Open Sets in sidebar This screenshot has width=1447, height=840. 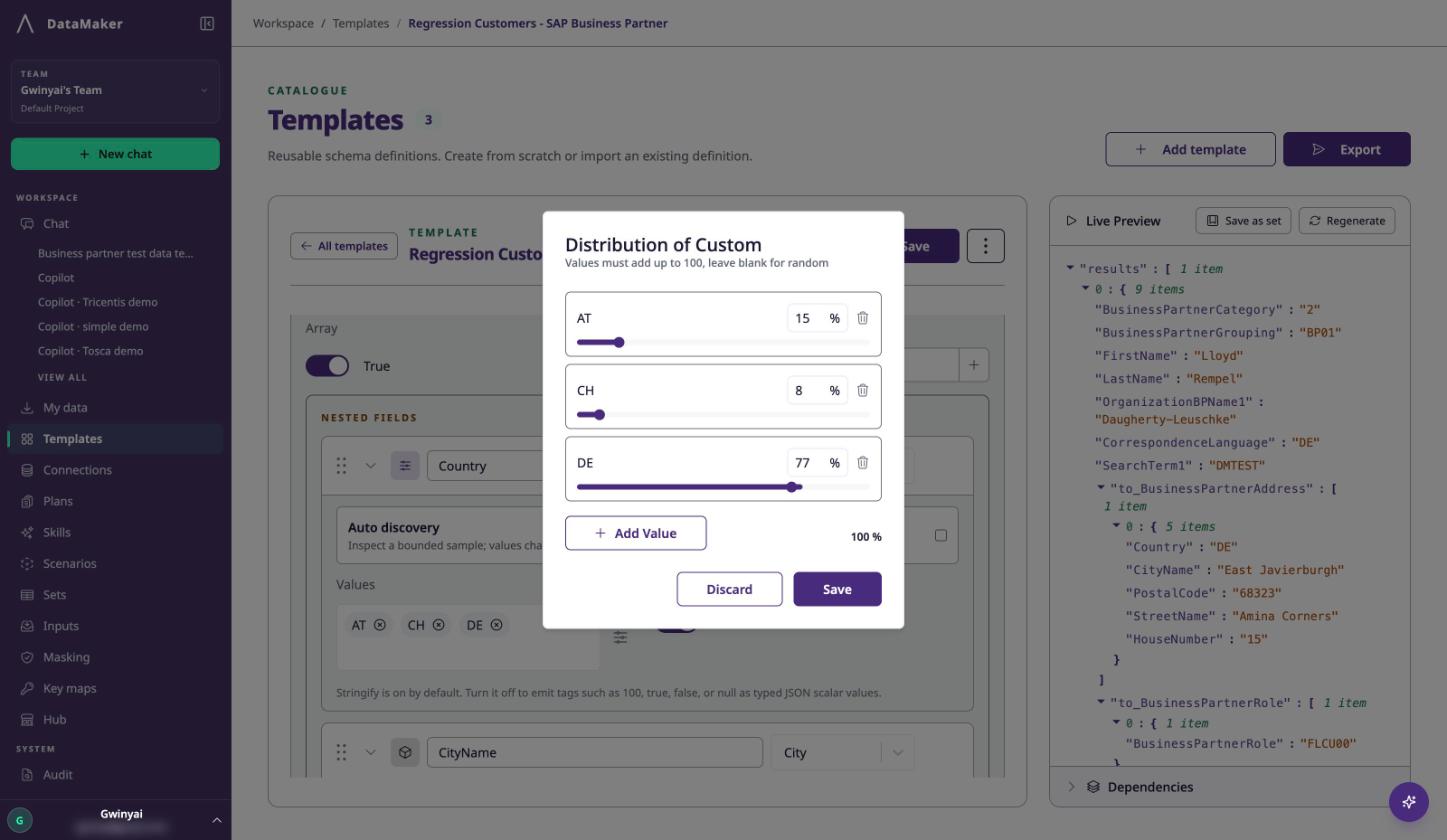(x=115, y=594)
